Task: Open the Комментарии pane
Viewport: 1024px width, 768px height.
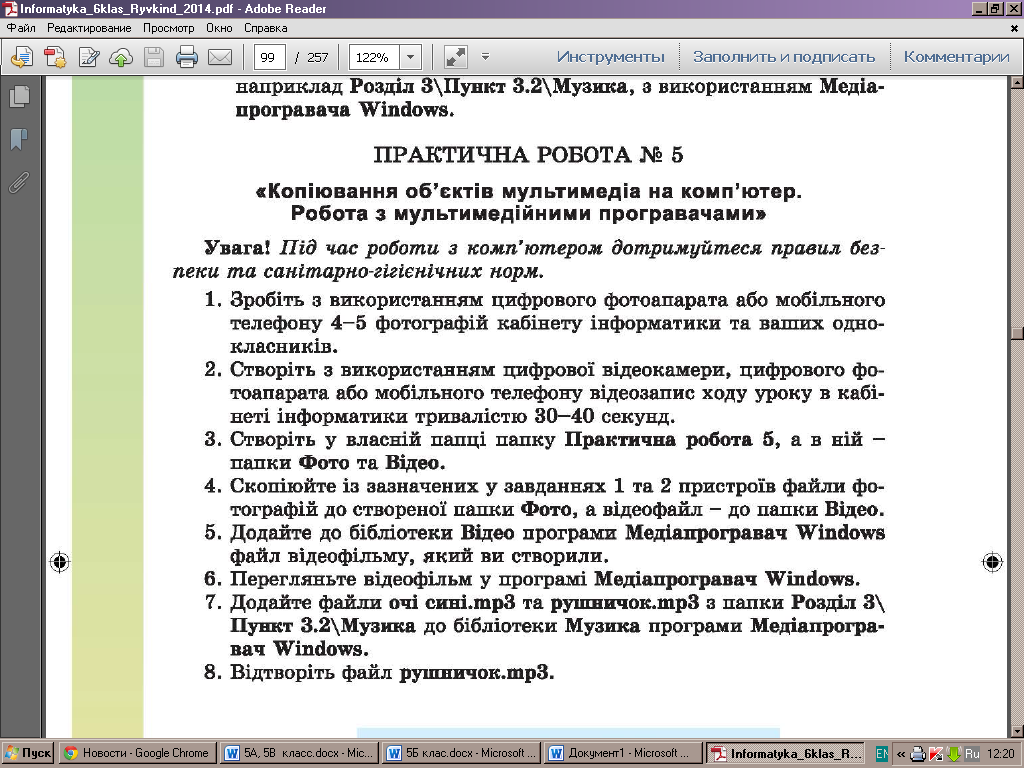Action: [957, 57]
